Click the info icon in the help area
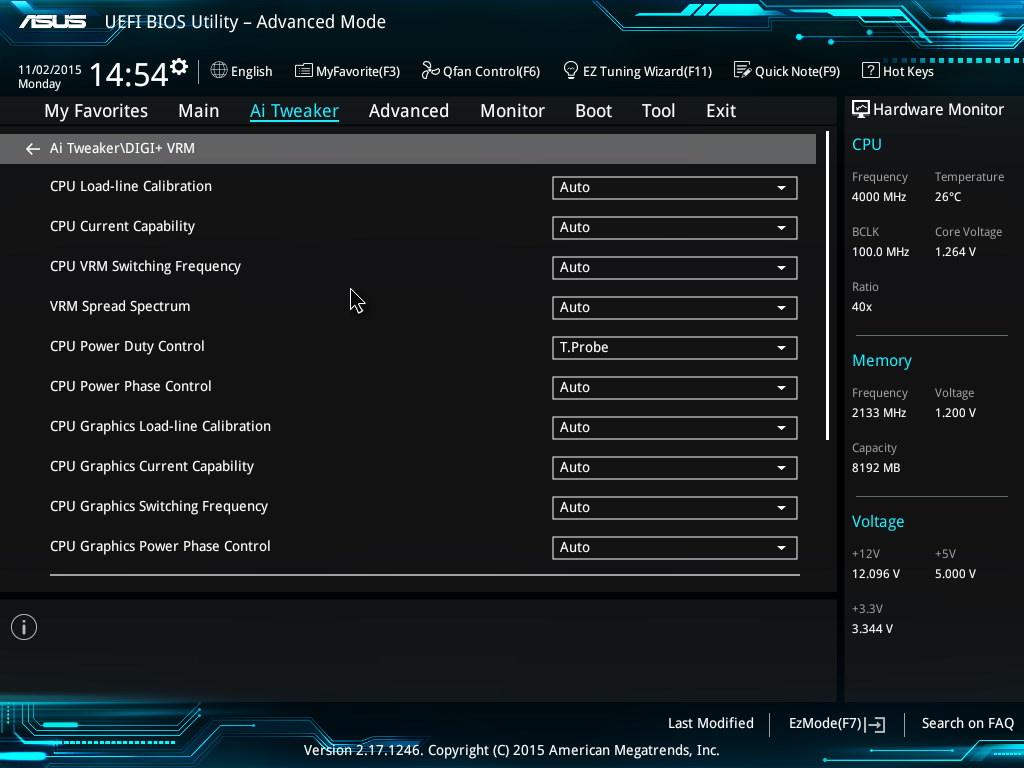Viewport: 1024px width, 768px height. 24,627
